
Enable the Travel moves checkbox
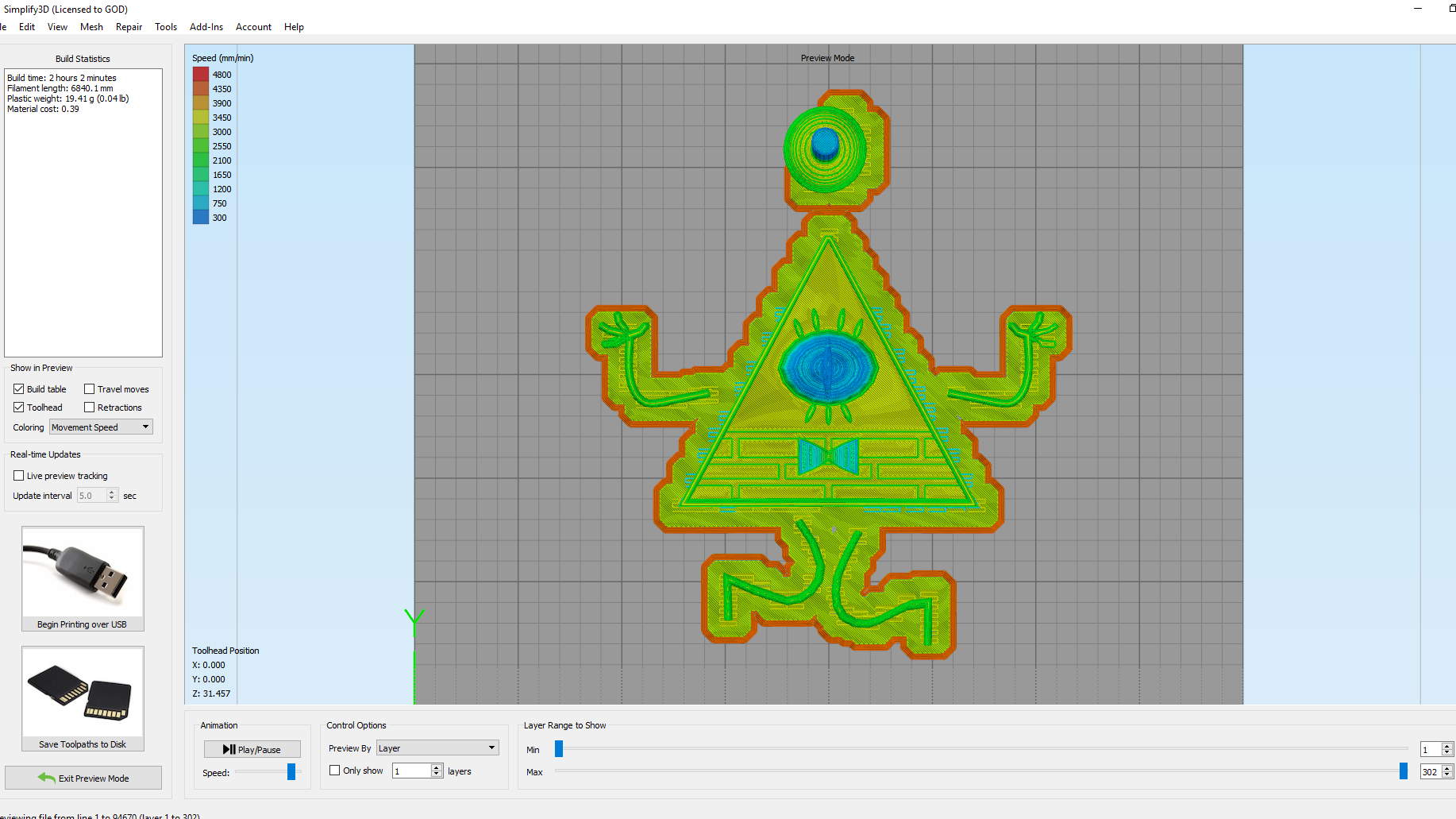pos(89,388)
